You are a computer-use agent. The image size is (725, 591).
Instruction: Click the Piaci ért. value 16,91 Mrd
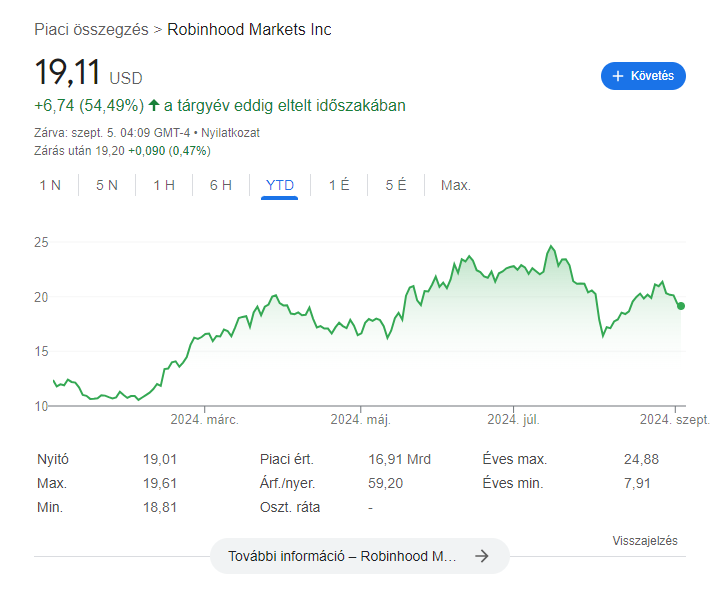[x=399, y=459]
